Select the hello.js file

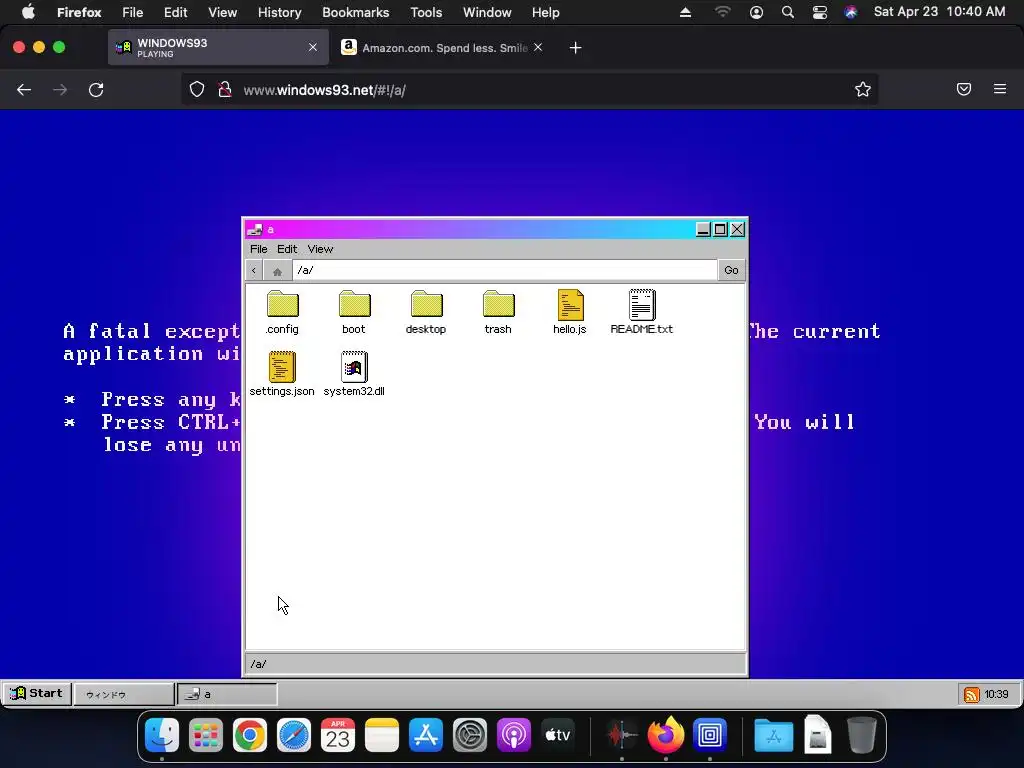(x=570, y=313)
